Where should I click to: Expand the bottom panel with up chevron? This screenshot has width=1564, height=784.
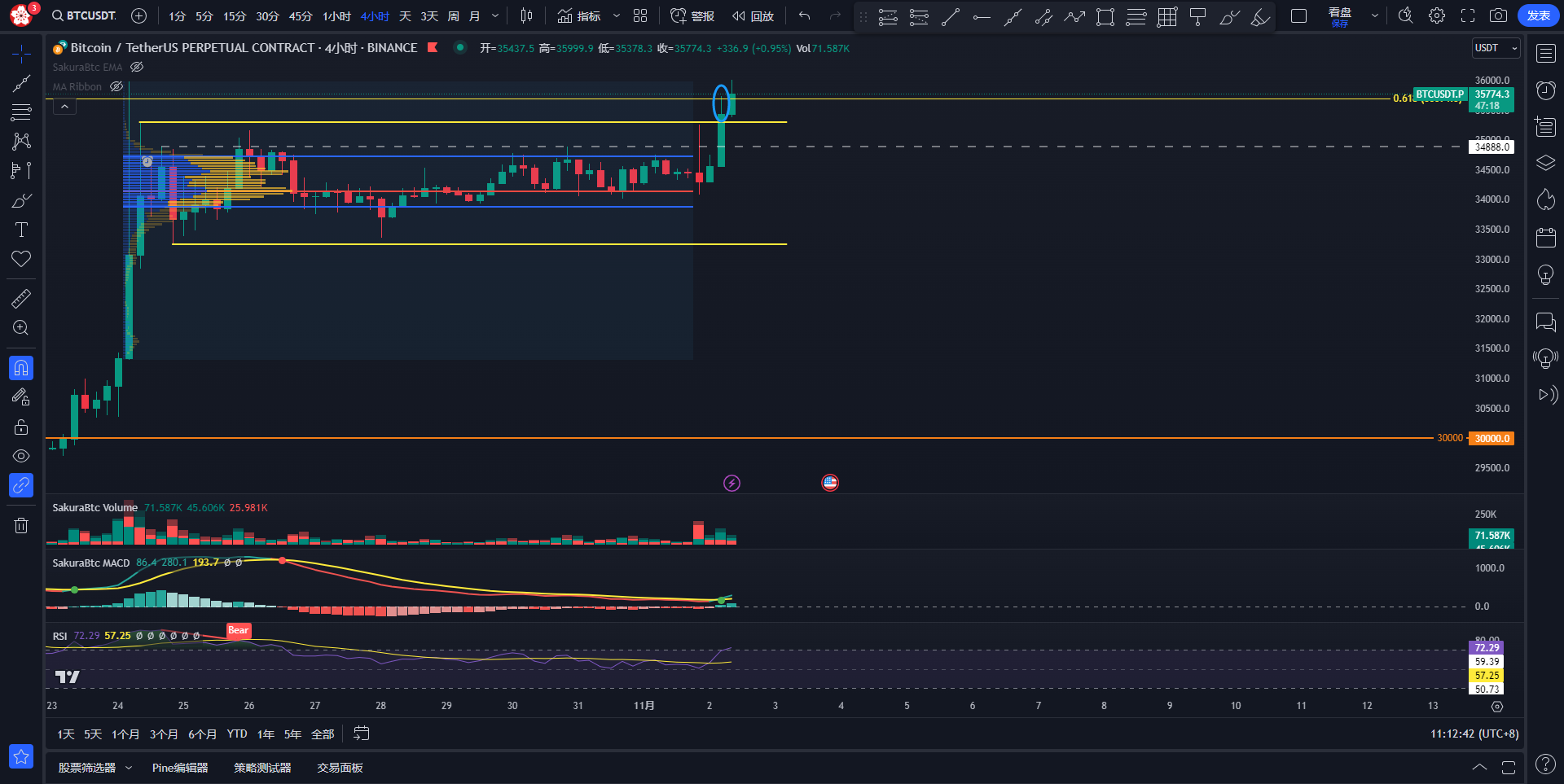coord(1479,767)
